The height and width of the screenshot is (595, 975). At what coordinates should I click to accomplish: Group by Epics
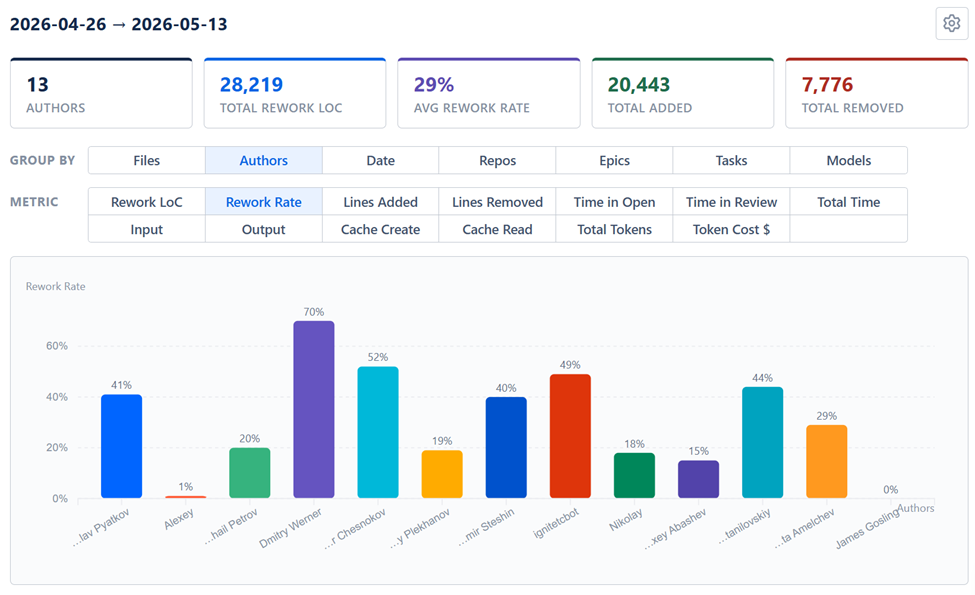(614, 160)
